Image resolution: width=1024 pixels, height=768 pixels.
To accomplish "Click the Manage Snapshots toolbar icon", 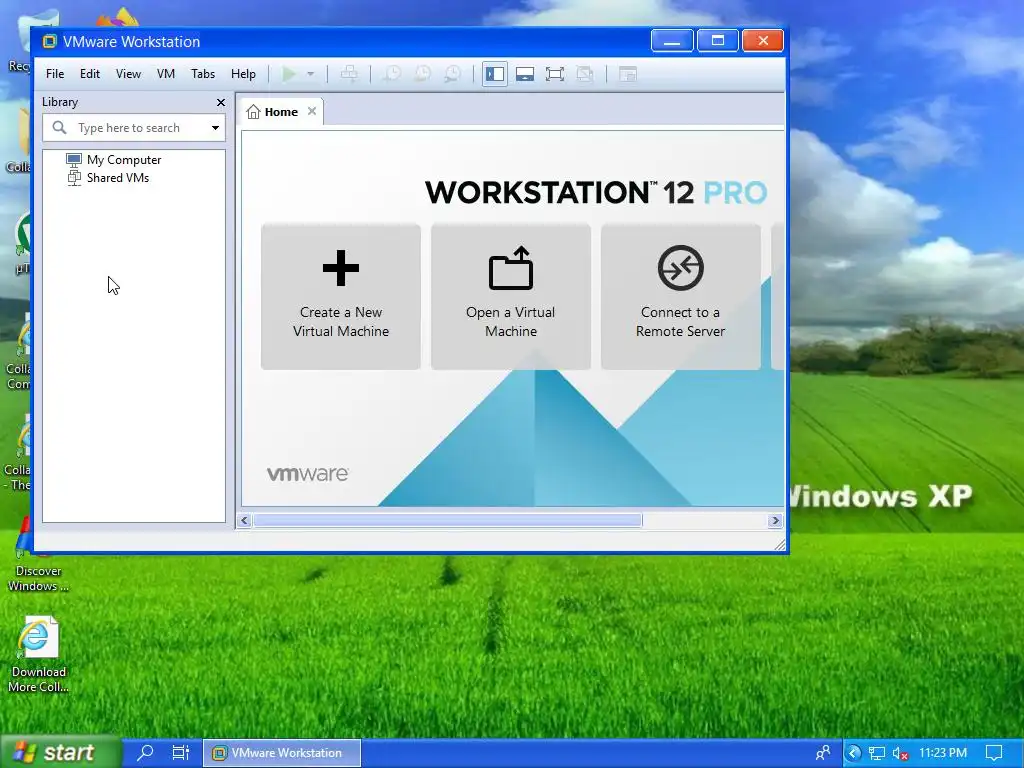I will 452,74.
